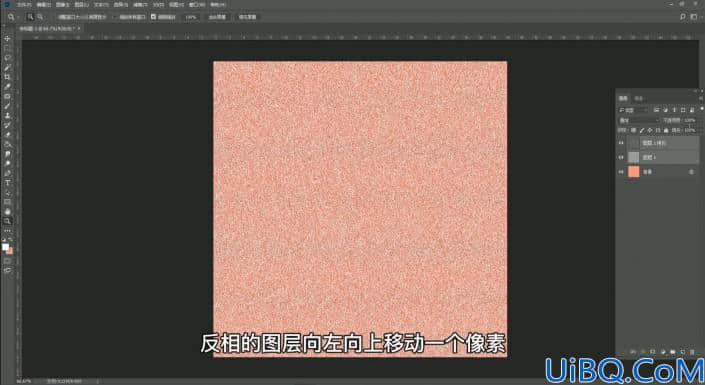
Task: Select the Rectangular Marquee tool
Action: tap(7, 48)
